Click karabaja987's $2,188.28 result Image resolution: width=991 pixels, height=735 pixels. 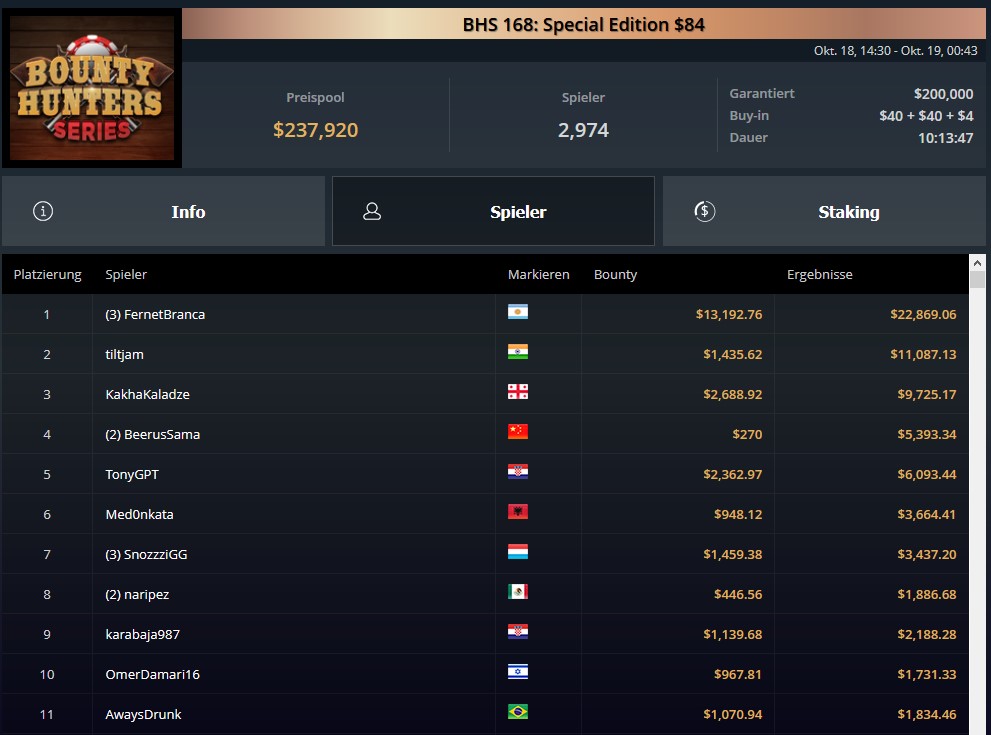[x=927, y=635]
